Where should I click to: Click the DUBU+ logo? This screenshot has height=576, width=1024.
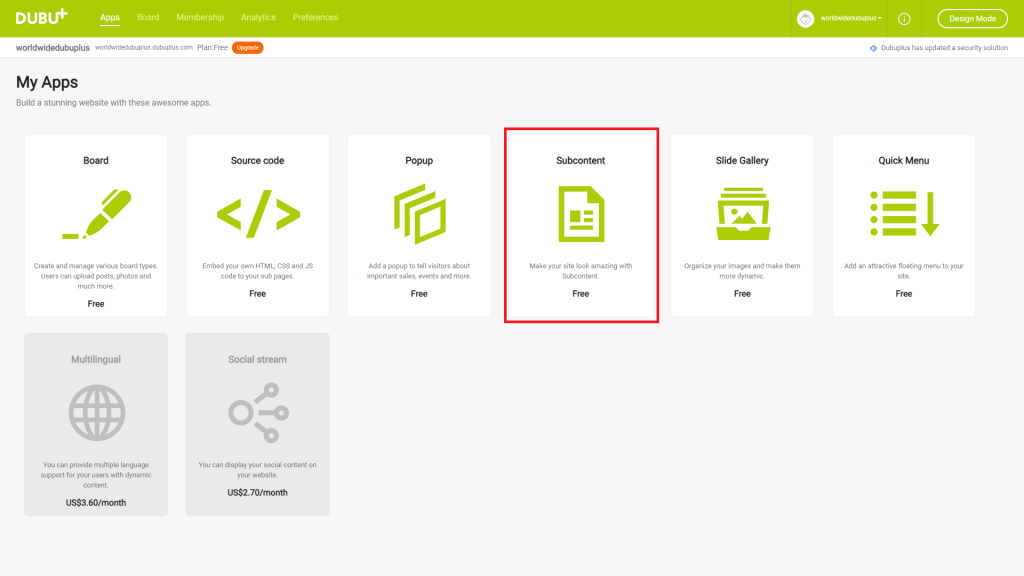[42, 17]
